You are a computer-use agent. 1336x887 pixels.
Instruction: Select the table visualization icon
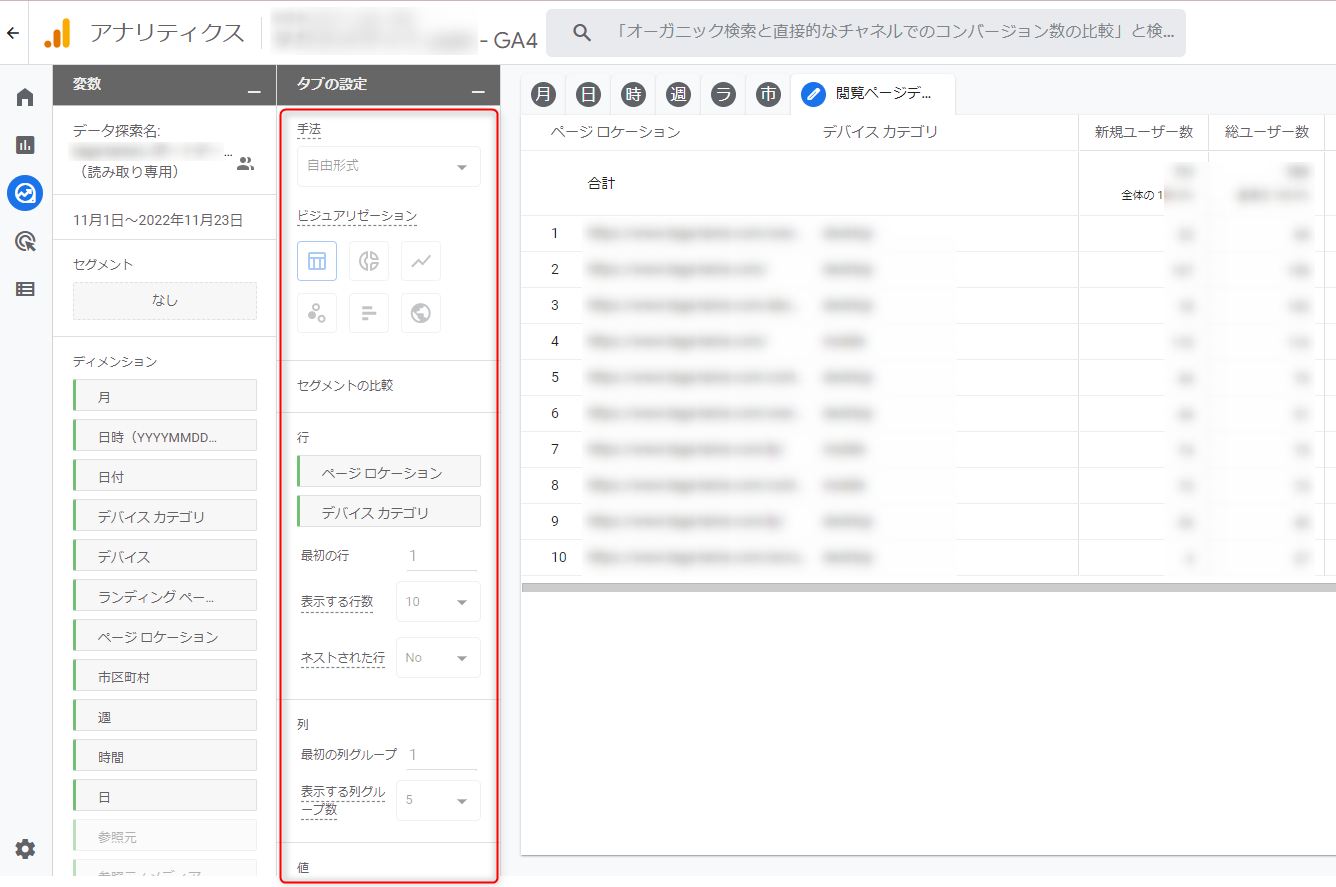pyautogui.click(x=317, y=261)
